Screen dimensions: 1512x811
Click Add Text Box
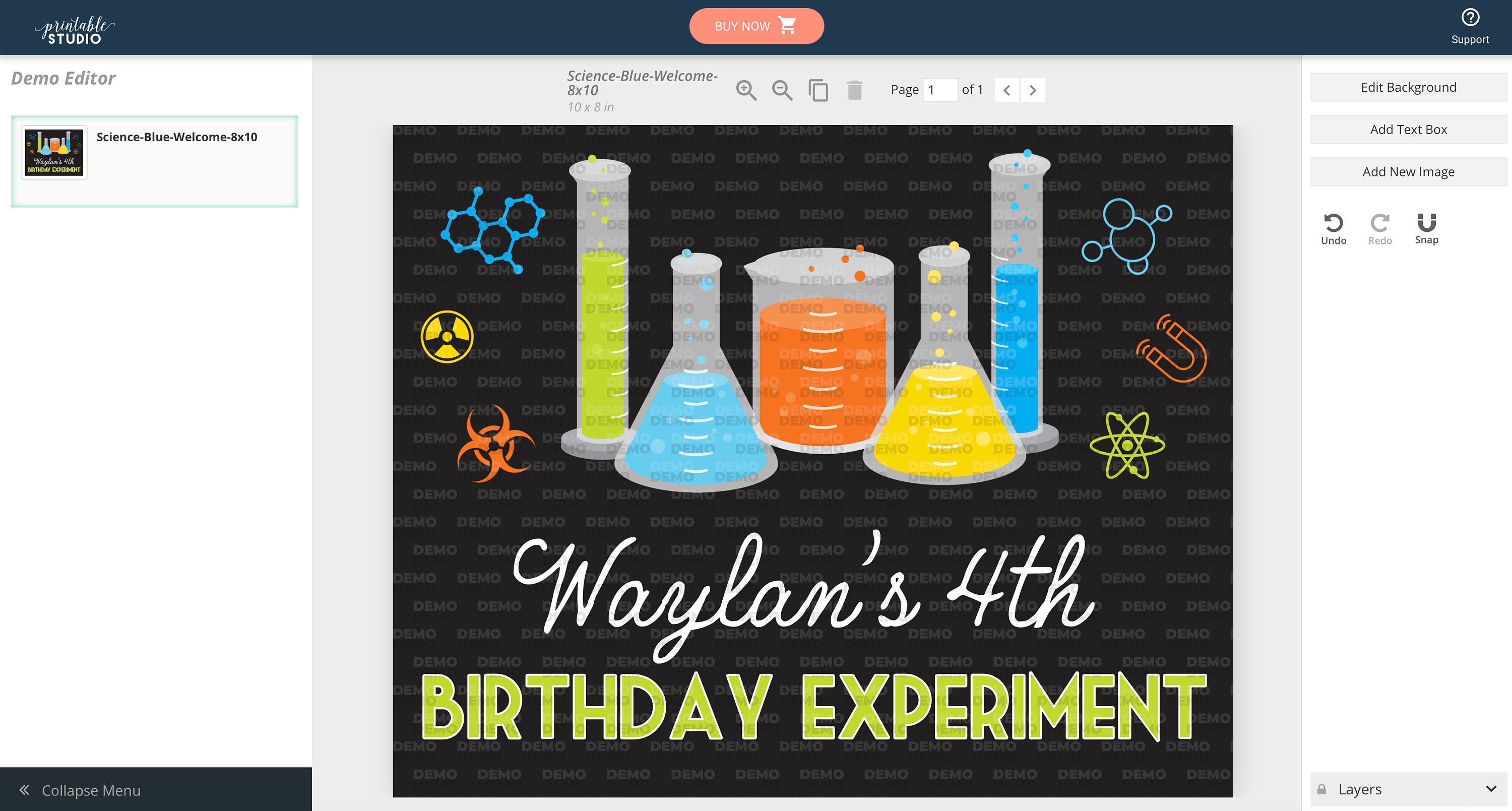click(1408, 130)
